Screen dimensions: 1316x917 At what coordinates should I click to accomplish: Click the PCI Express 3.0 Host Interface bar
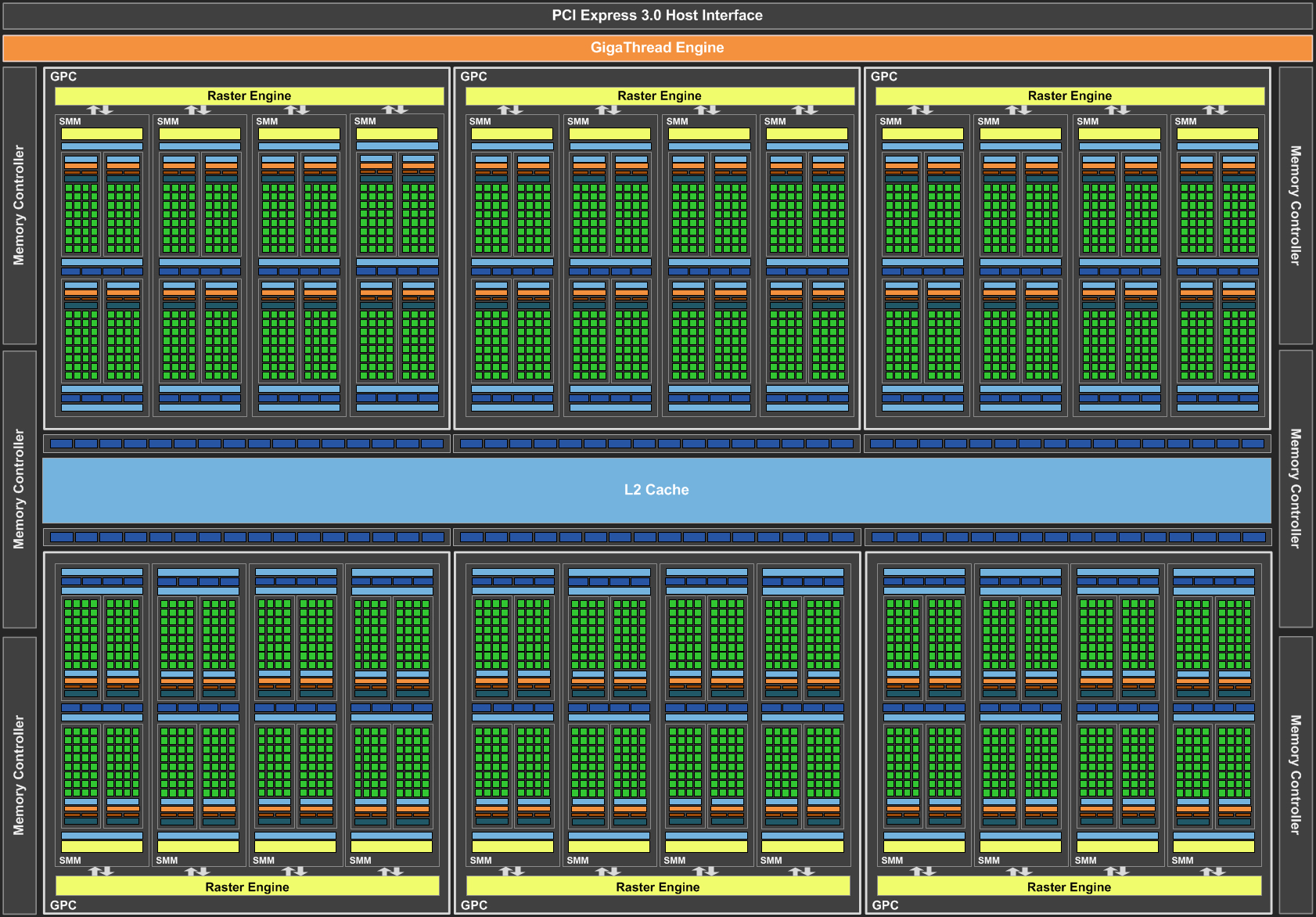click(657, 16)
